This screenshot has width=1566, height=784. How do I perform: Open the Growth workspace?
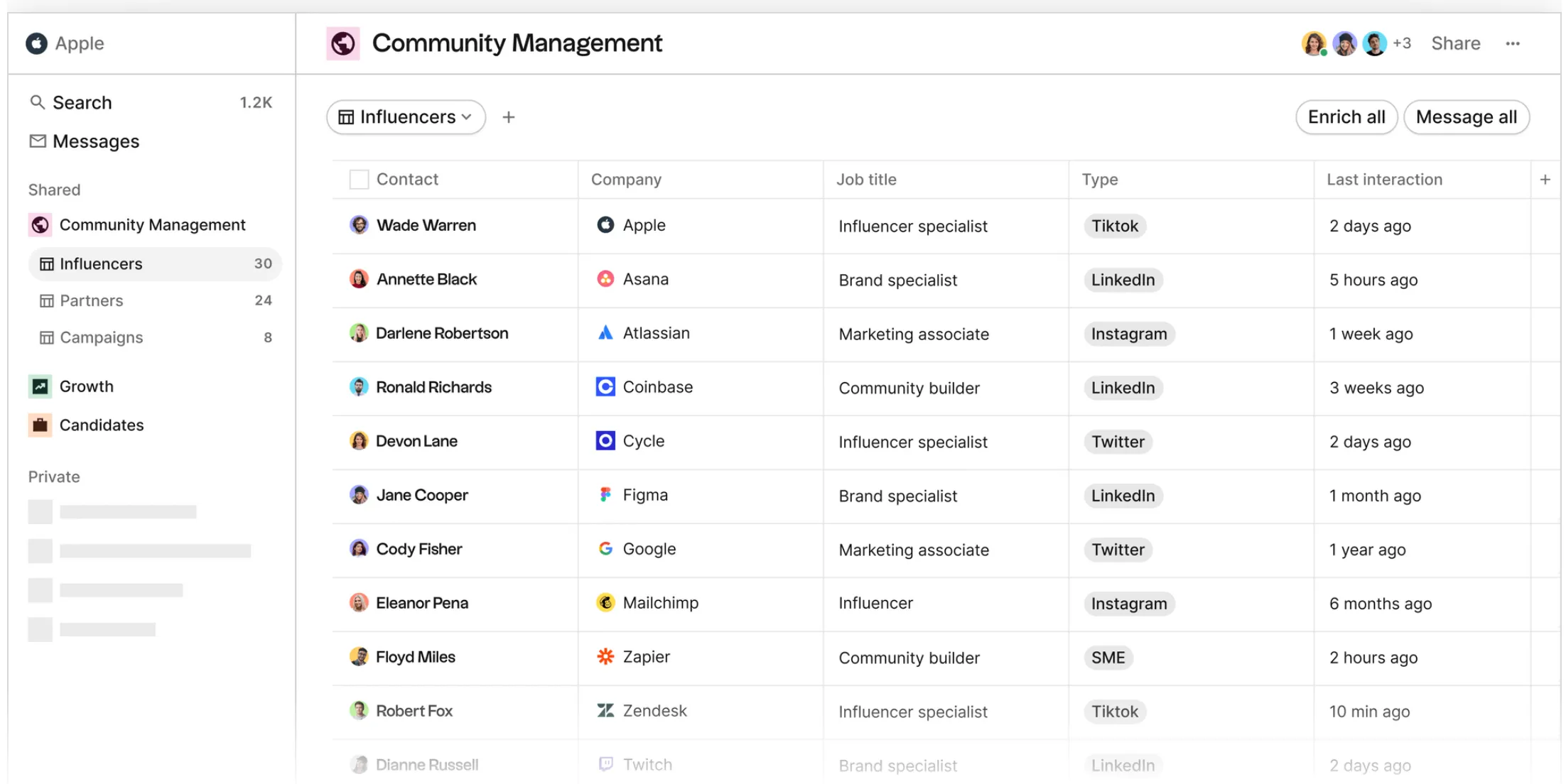coord(86,386)
